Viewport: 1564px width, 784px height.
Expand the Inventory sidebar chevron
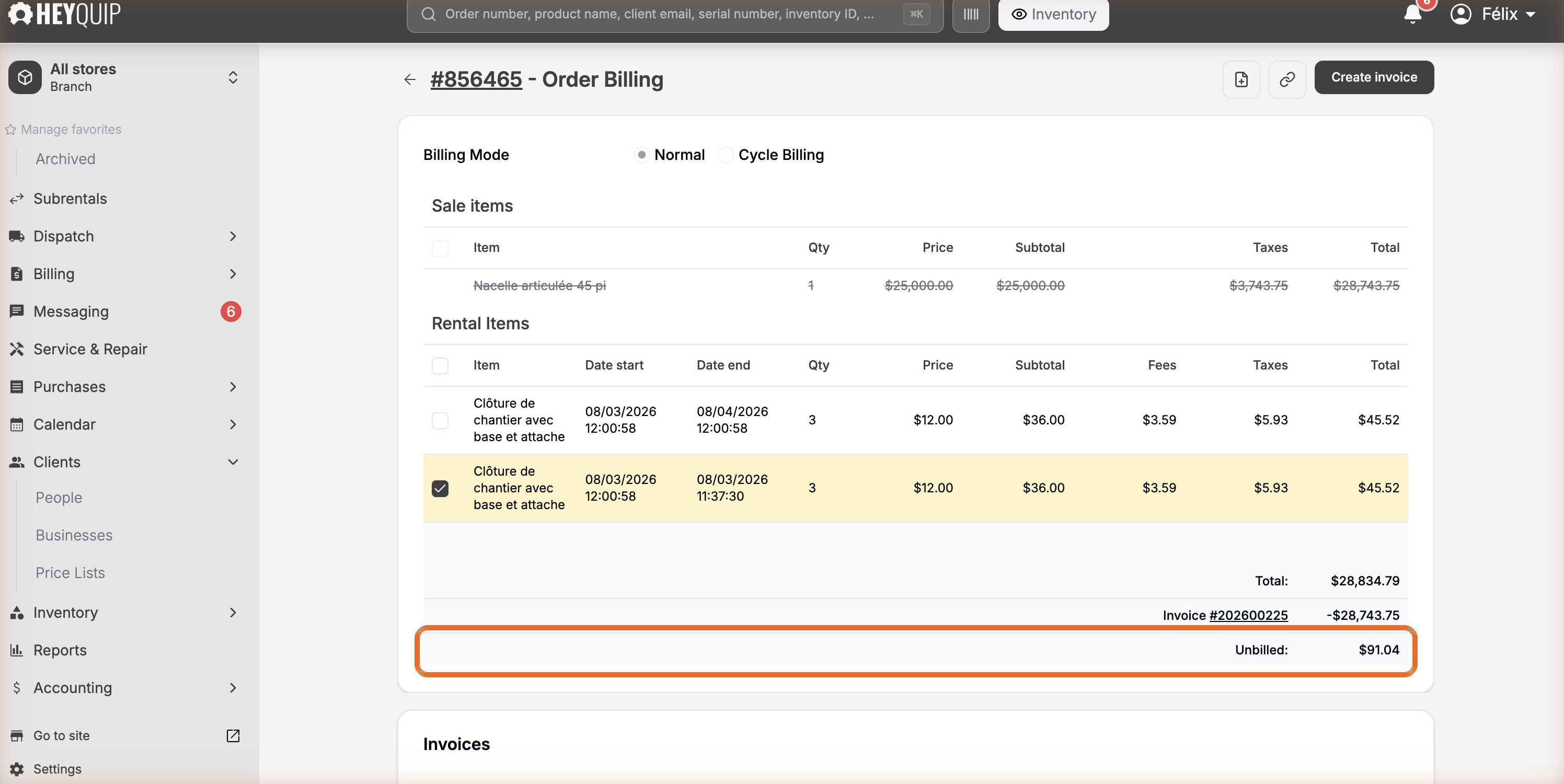coord(233,613)
